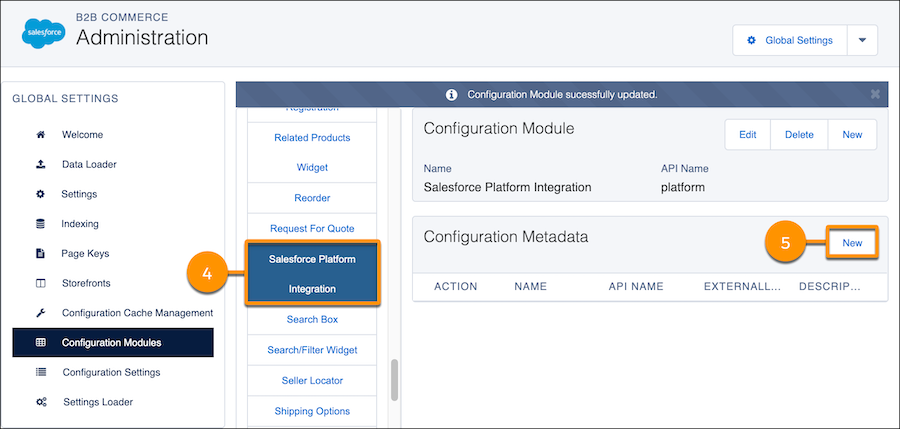Open the Global Settings dropdown arrow
The image size is (900, 429).
tap(862, 40)
